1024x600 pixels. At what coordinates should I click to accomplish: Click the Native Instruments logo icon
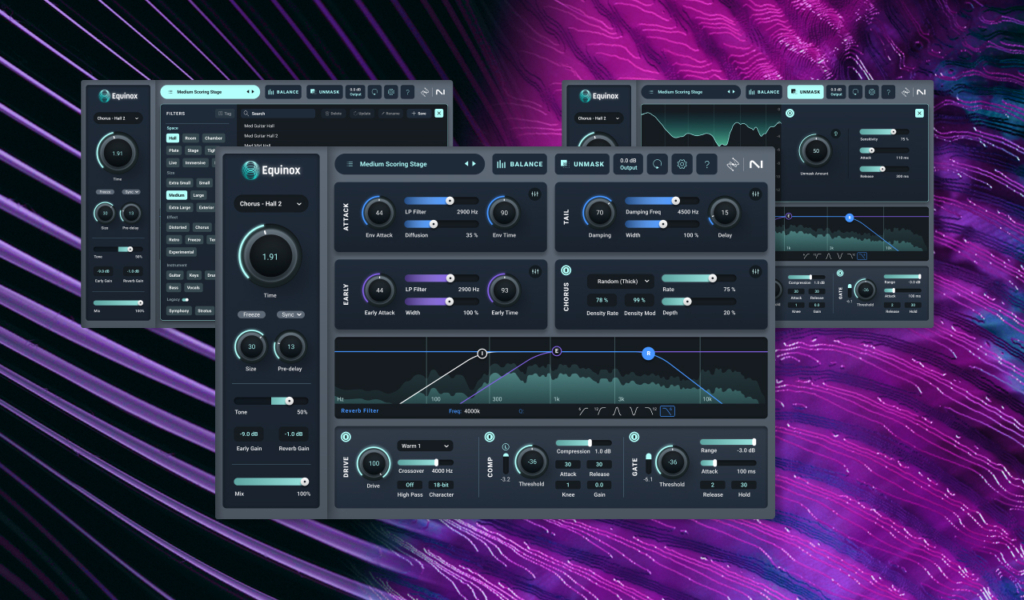coord(756,164)
